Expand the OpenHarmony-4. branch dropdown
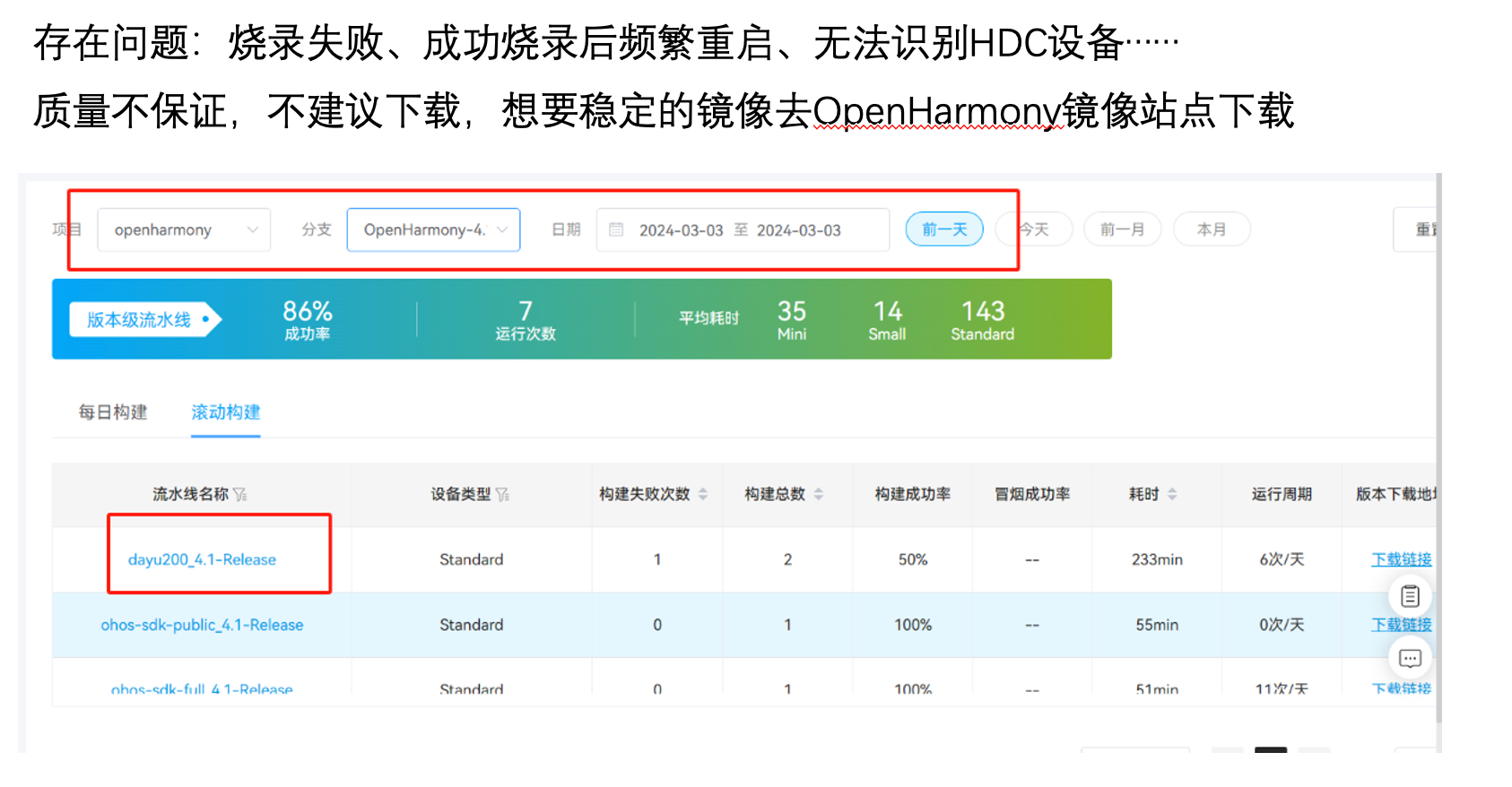The width and height of the screenshot is (1512, 787). click(433, 230)
